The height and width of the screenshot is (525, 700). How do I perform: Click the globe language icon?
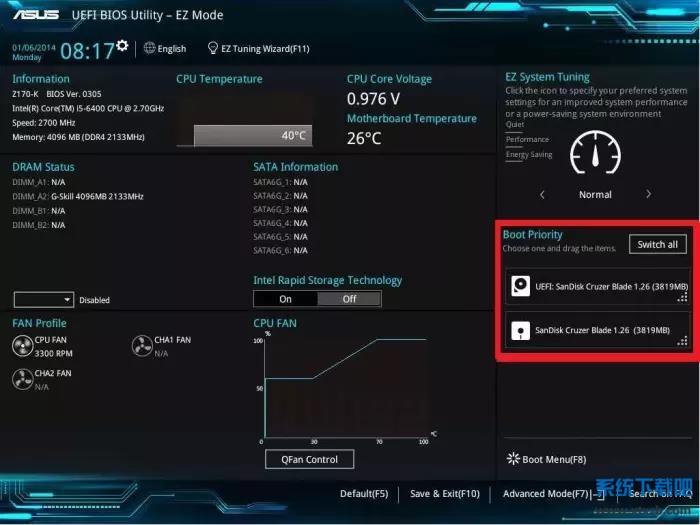click(x=150, y=48)
